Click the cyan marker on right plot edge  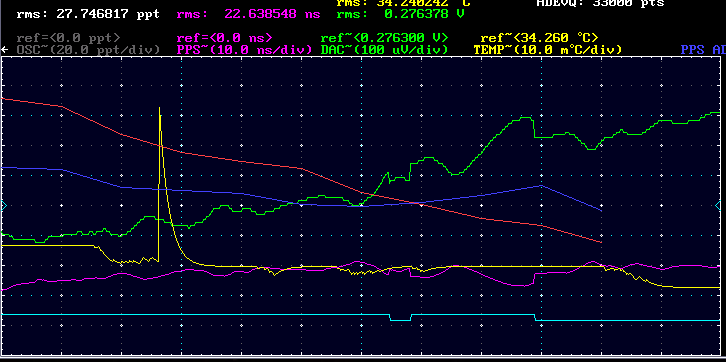click(718, 206)
